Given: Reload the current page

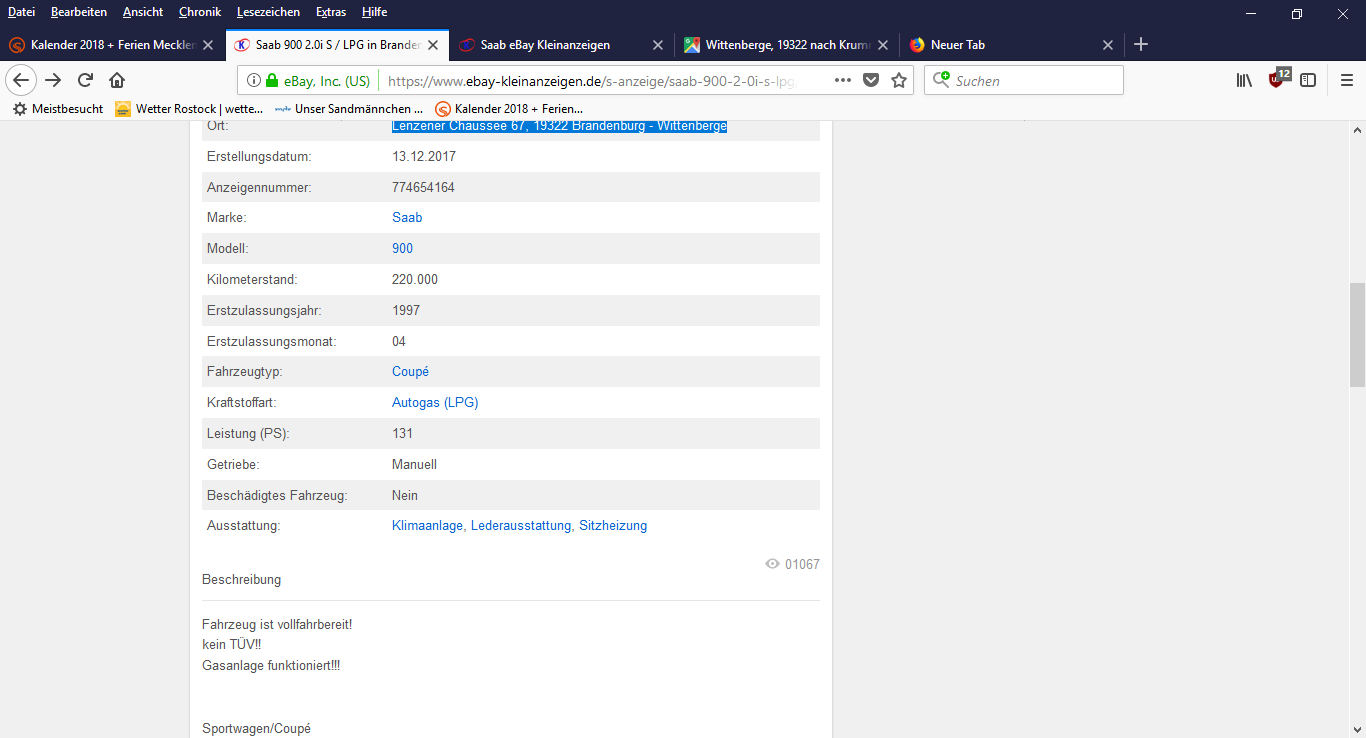Looking at the screenshot, I should click(86, 80).
